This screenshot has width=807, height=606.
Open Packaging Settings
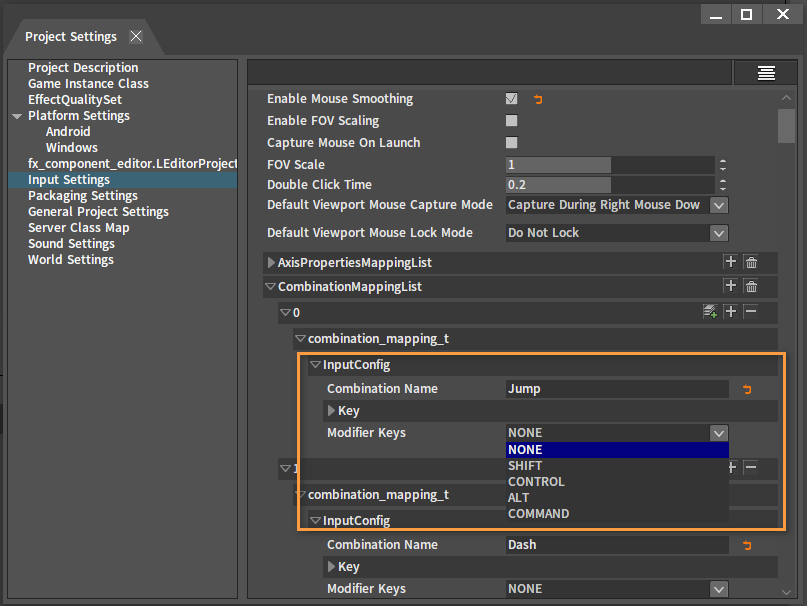click(83, 196)
